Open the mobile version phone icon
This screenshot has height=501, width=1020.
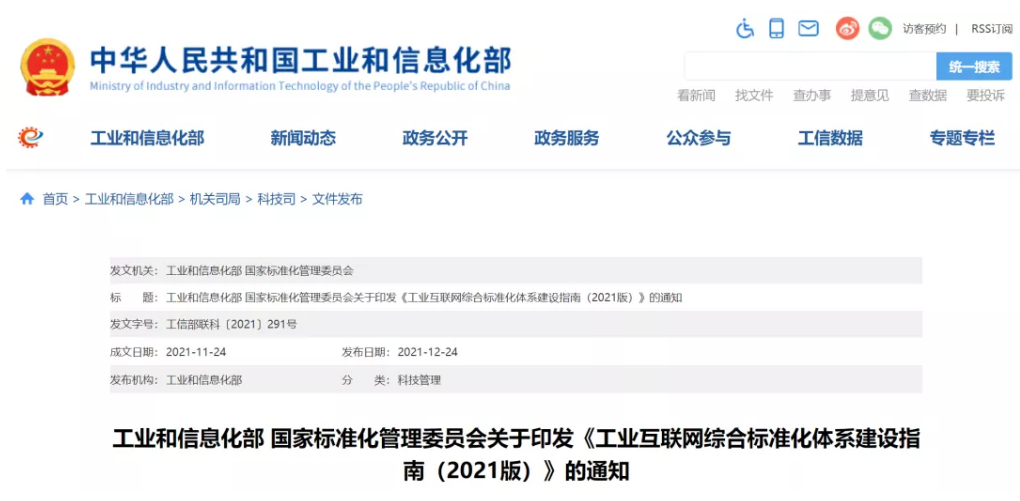click(x=776, y=29)
